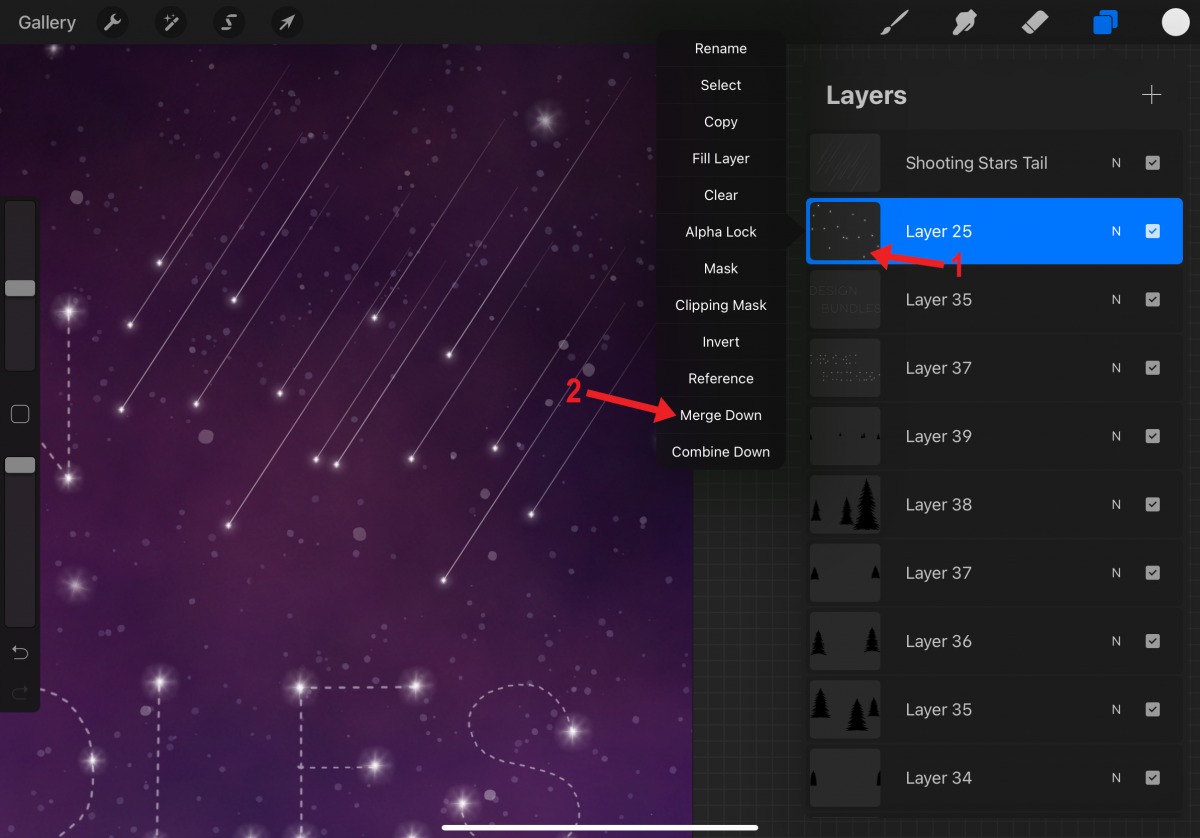The image size is (1200, 838).
Task: Tap the Selection tool icon
Action: (229, 23)
